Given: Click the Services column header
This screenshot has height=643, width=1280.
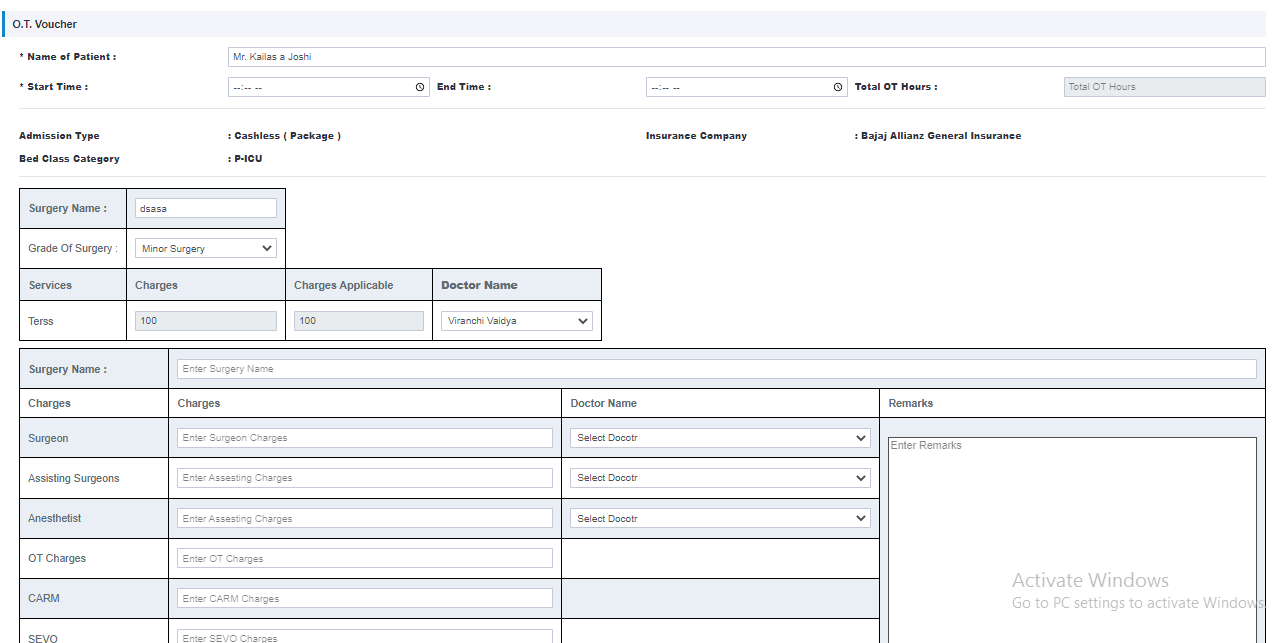Looking at the screenshot, I should click(x=50, y=285).
